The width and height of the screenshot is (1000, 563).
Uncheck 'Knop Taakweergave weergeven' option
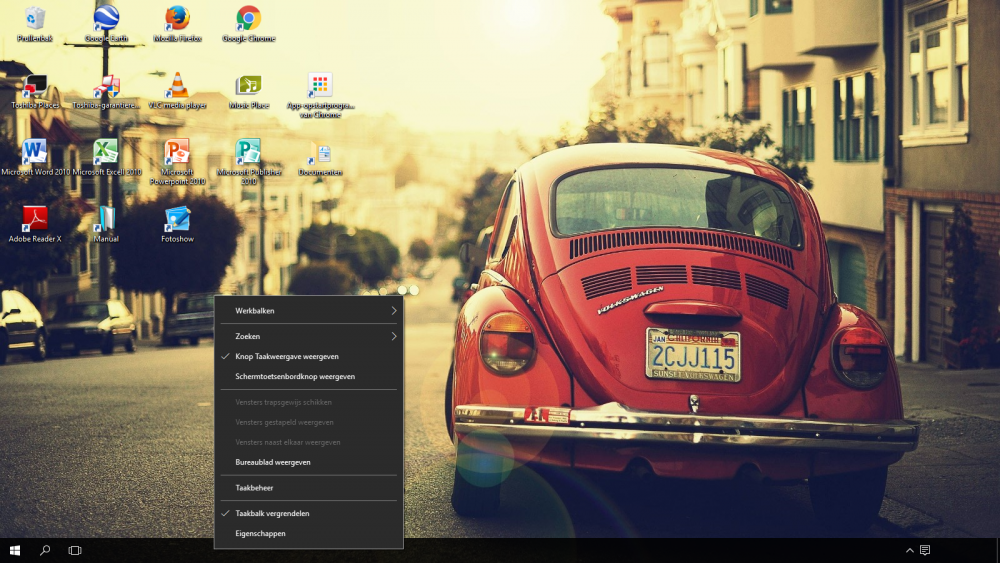(x=287, y=357)
